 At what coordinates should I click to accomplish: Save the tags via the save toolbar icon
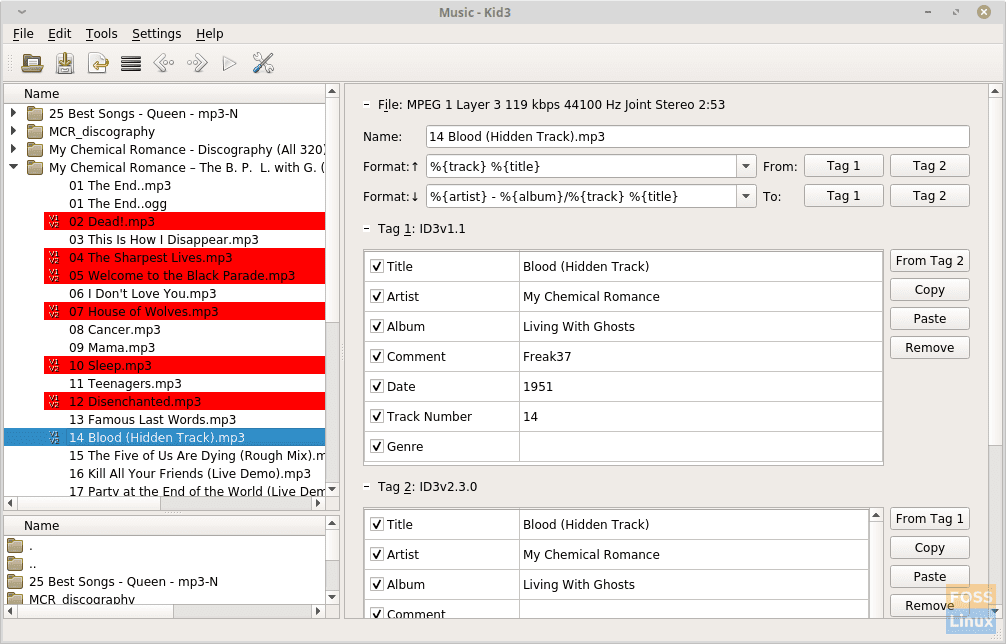65,63
